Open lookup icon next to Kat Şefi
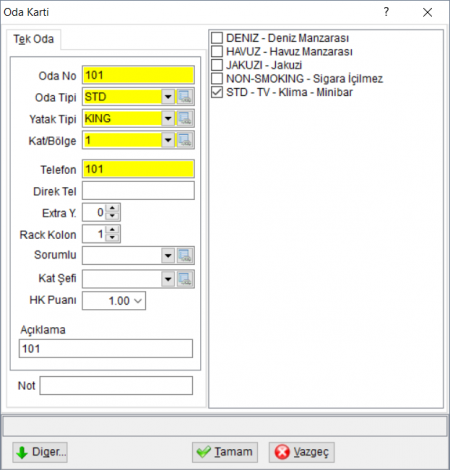Viewport: 450px width, 470px height. tap(184, 279)
